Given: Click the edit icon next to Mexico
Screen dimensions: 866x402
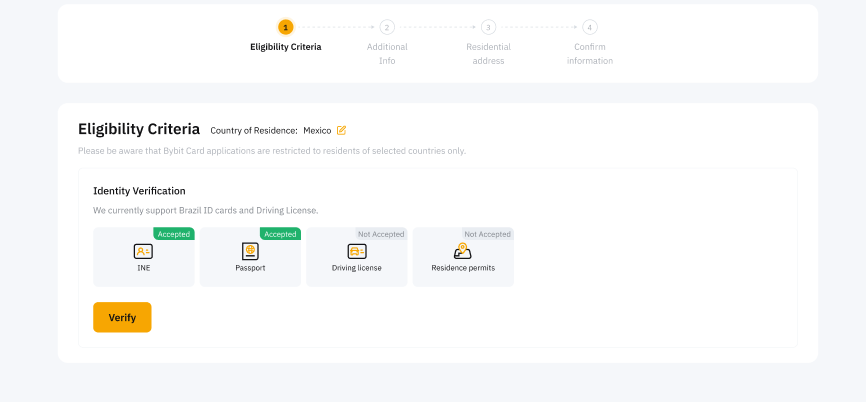Looking at the screenshot, I should pos(341,130).
